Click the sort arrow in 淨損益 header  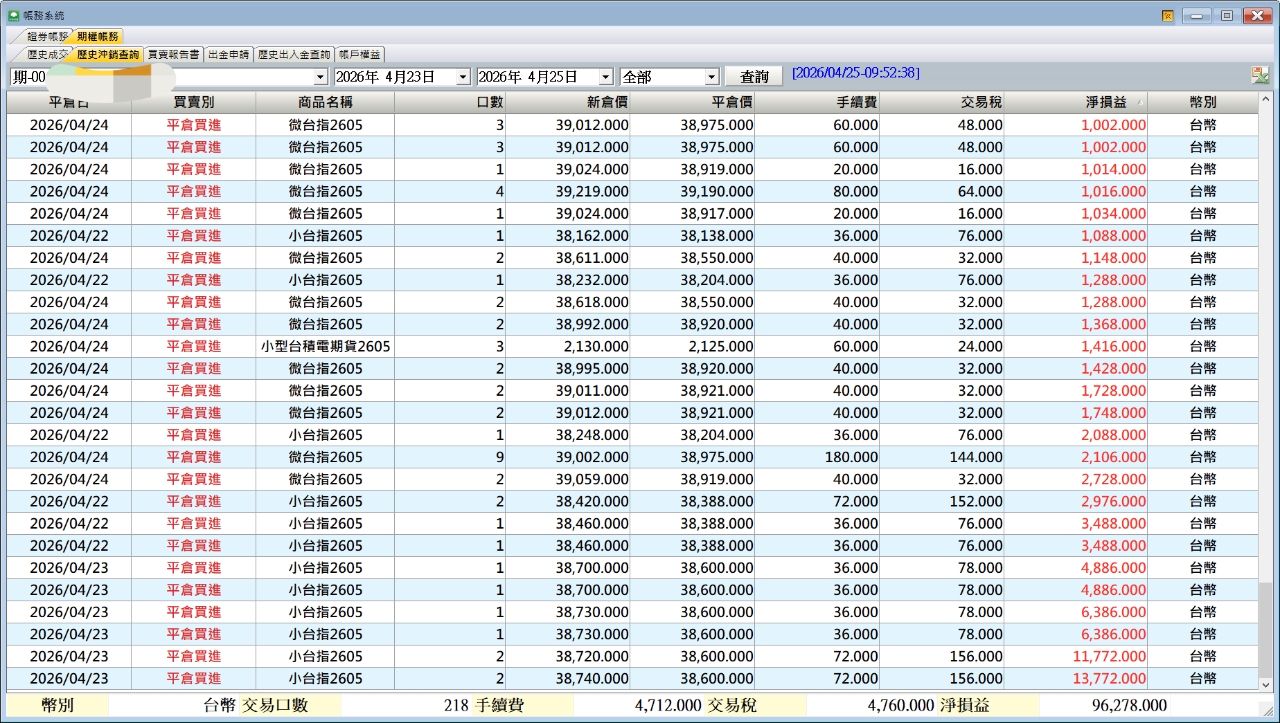coord(1140,102)
